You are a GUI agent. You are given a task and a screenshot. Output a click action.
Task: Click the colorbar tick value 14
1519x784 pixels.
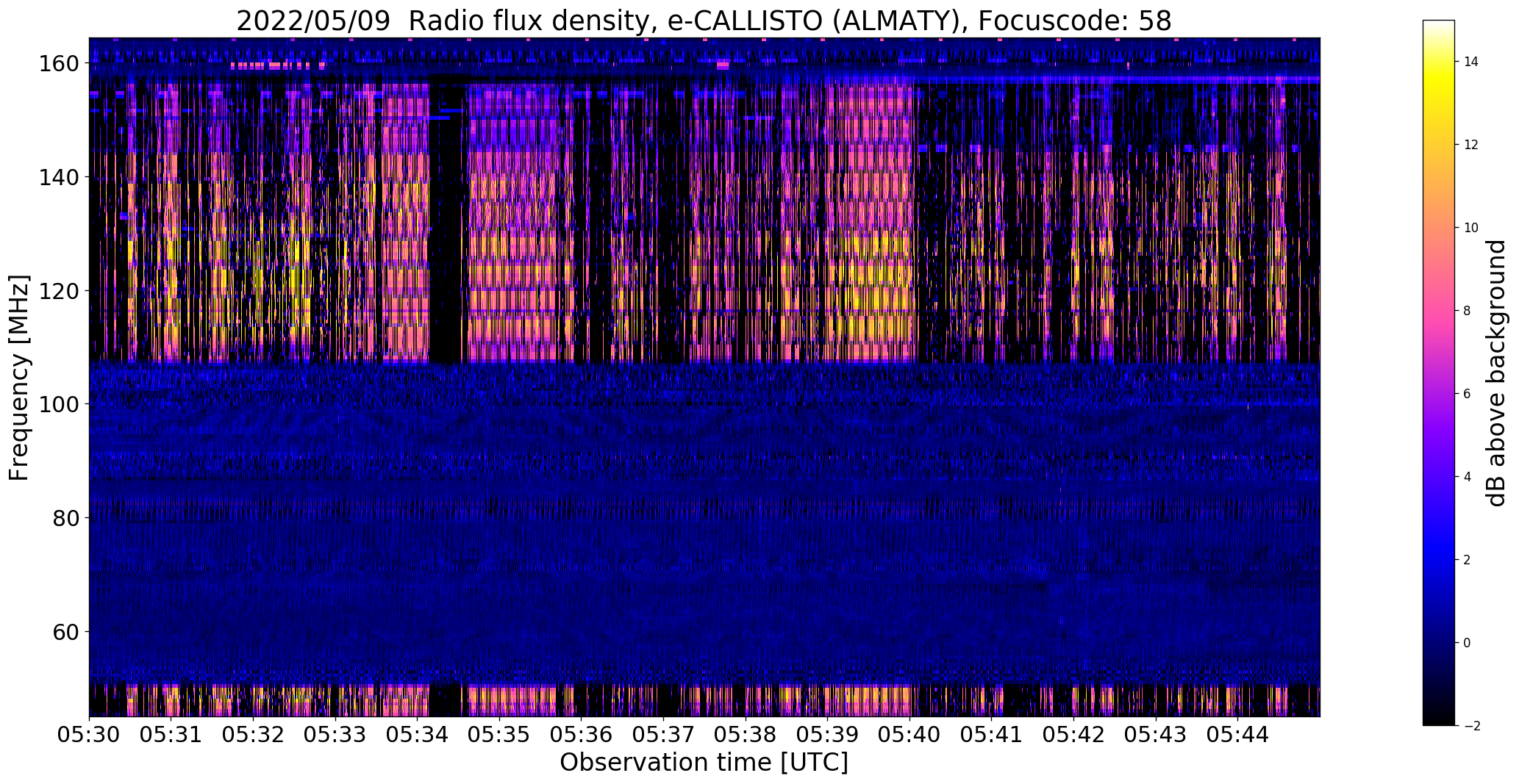[x=1471, y=62]
